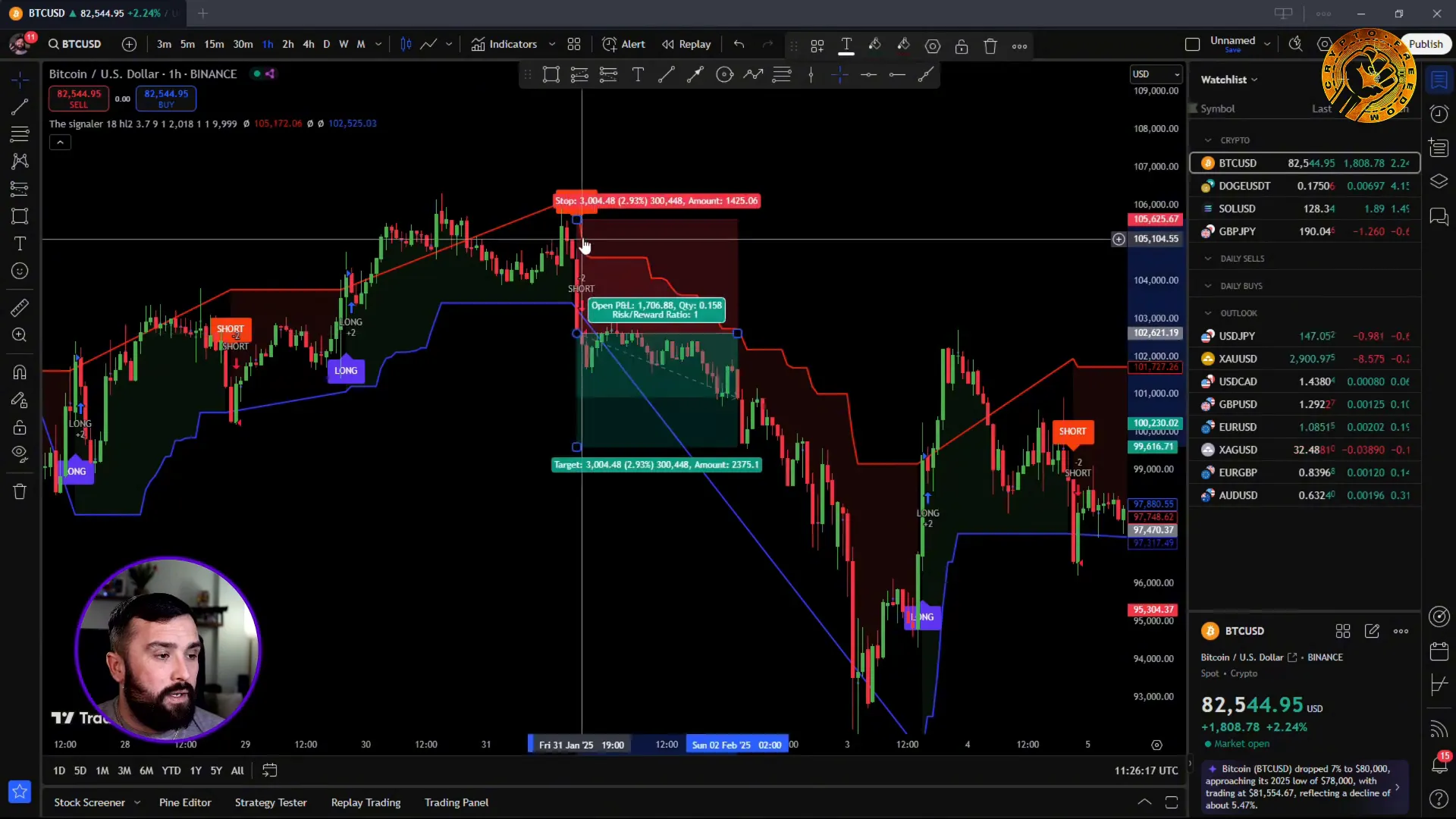
Task: Select the floating toolbar crosshair tool
Action: pos(839,74)
